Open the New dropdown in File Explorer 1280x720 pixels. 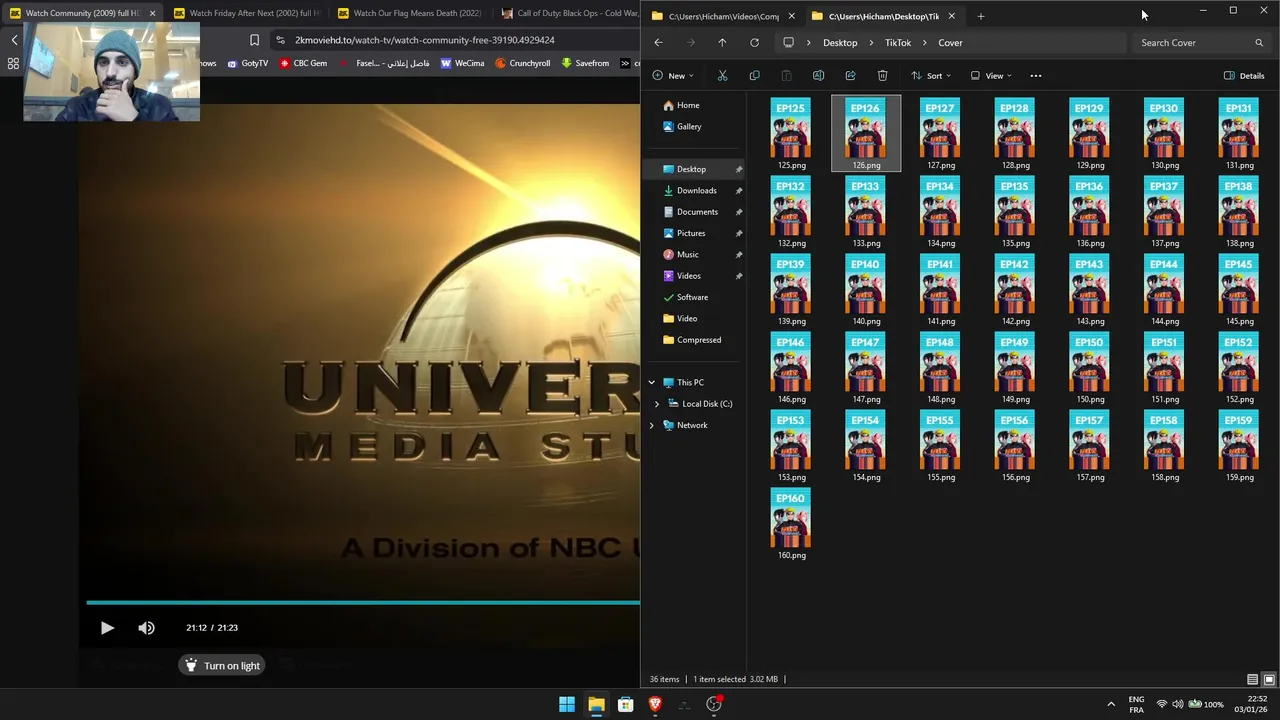(x=674, y=76)
